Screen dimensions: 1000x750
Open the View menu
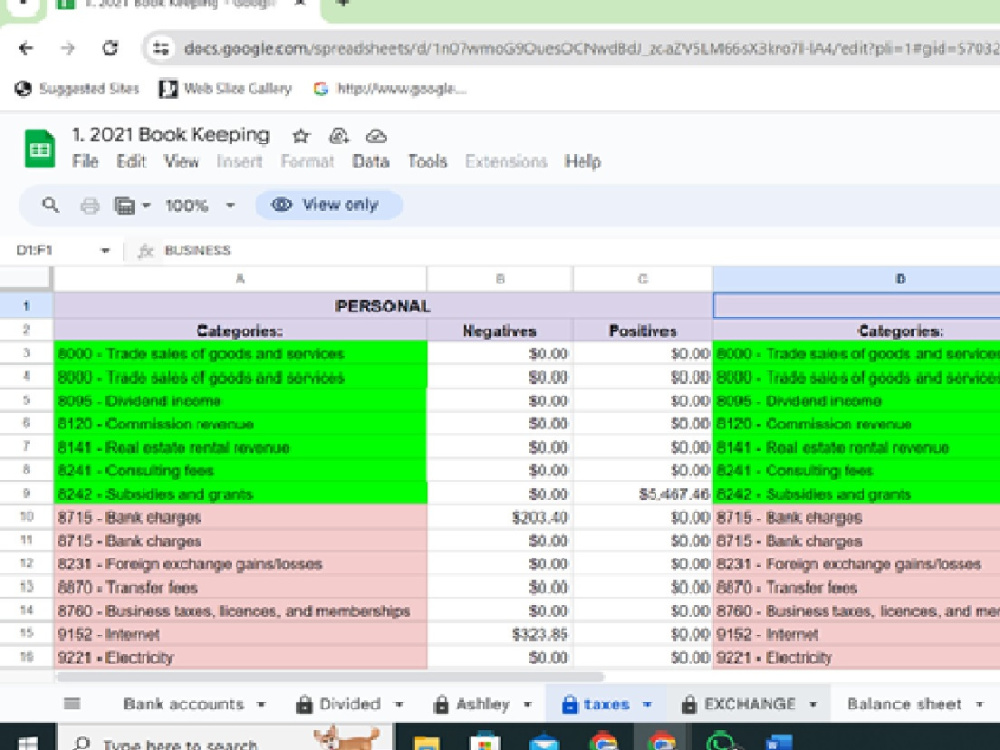[x=181, y=161]
